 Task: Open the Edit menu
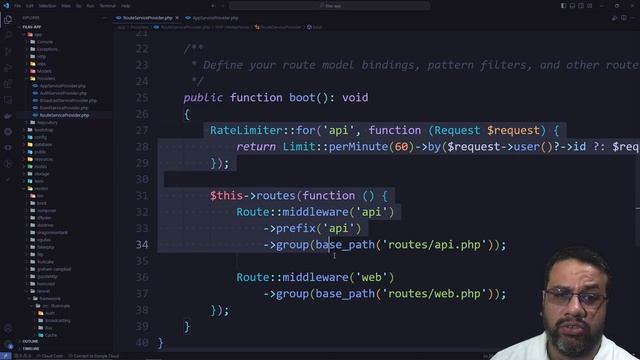tap(30, 6)
